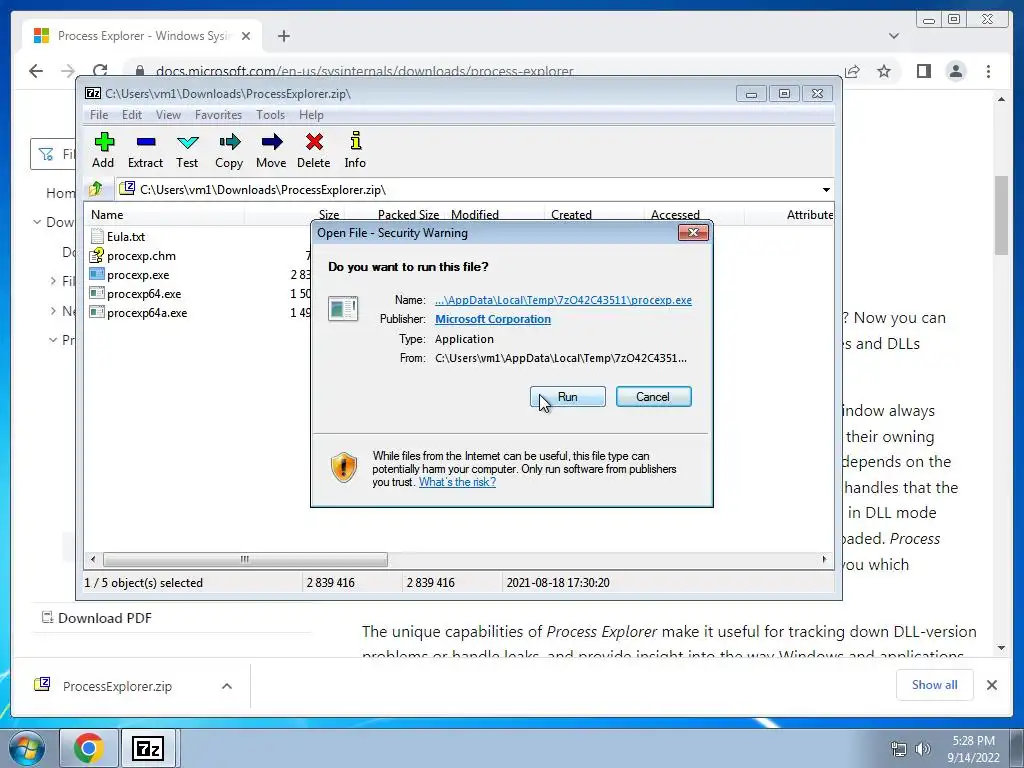Click the Windows Start button
Screen dimensions: 1024x768
(27, 748)
